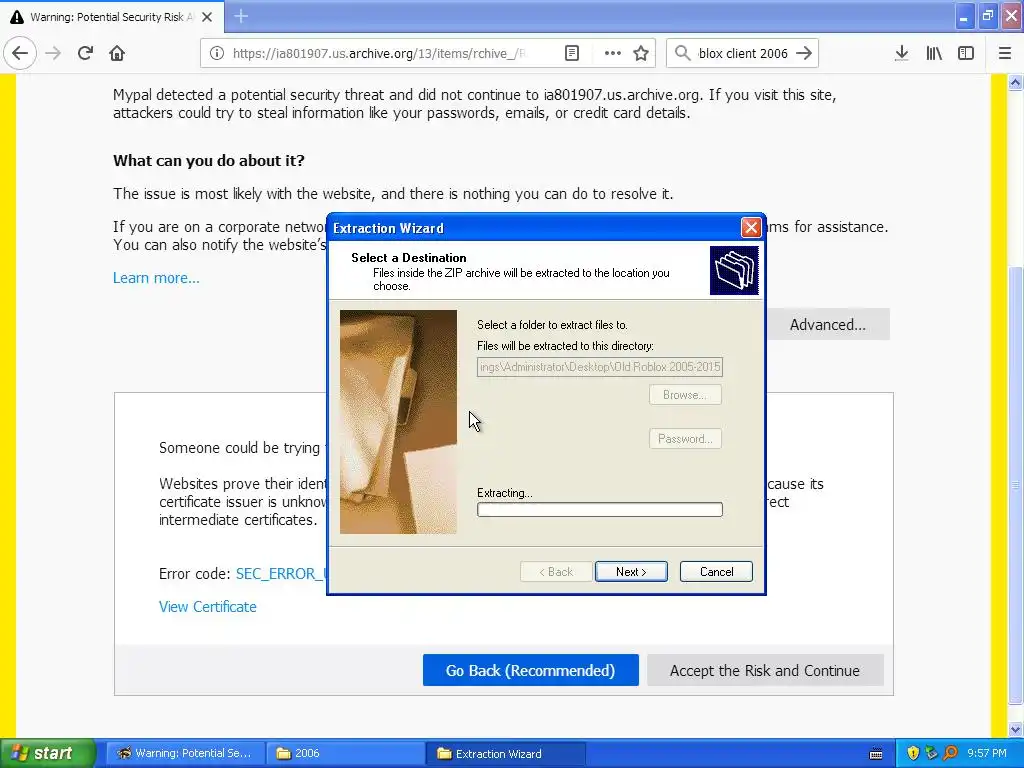Click the Password... button in wizard
1024x768 pixels.
pos(685,439)
